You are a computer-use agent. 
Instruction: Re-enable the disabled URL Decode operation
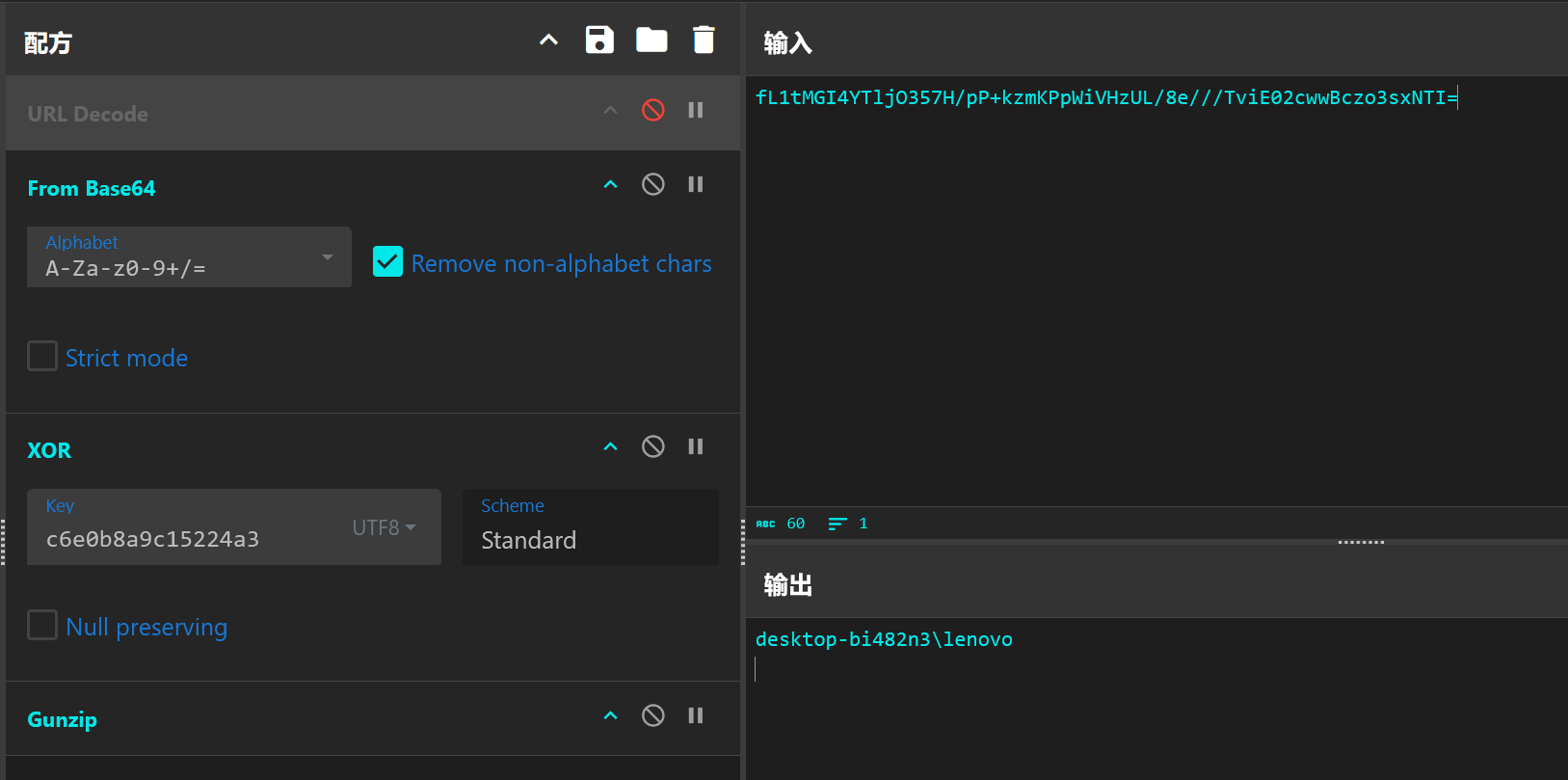click(652, 110)
